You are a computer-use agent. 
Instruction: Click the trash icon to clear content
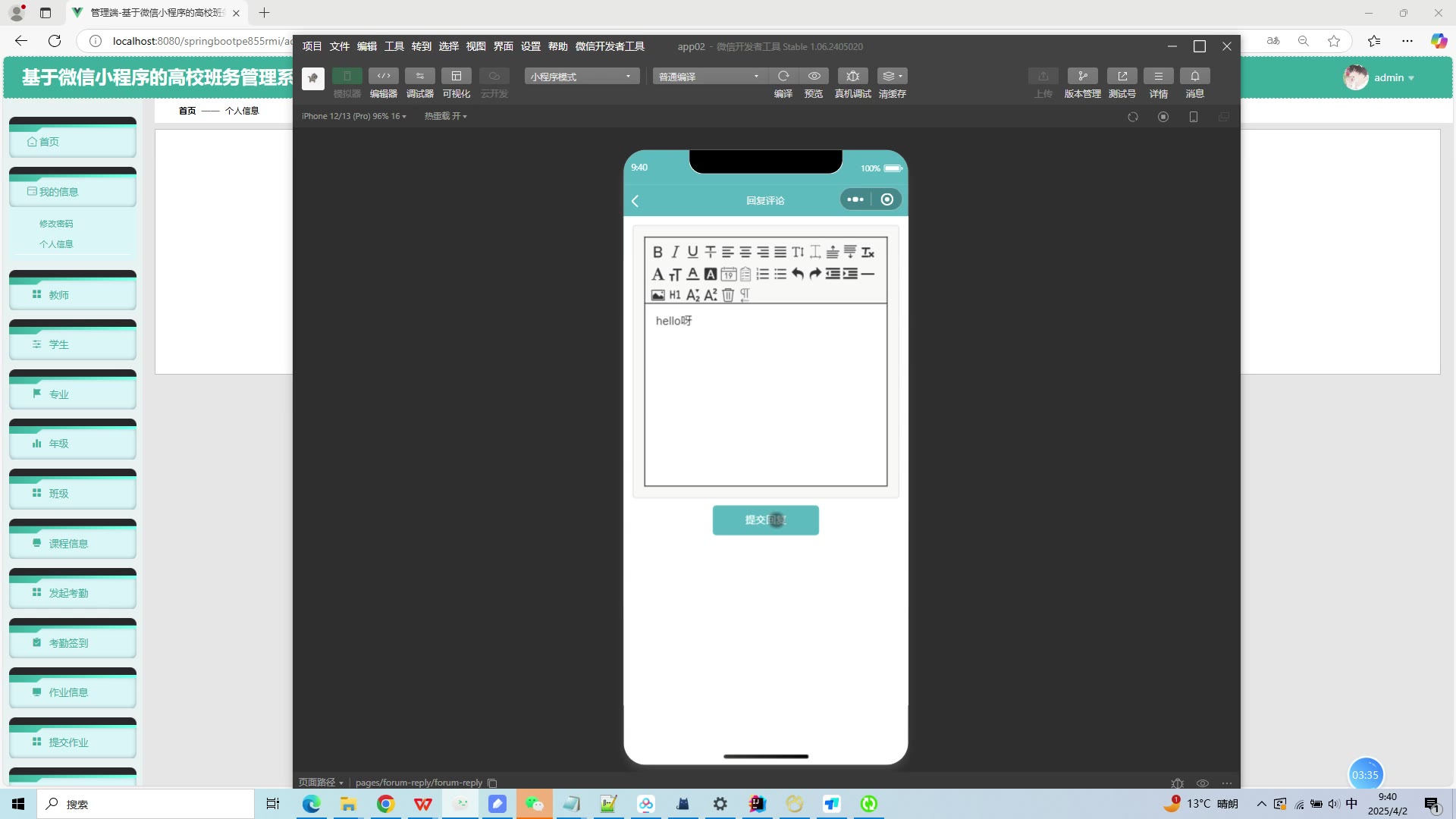point(728,295)
